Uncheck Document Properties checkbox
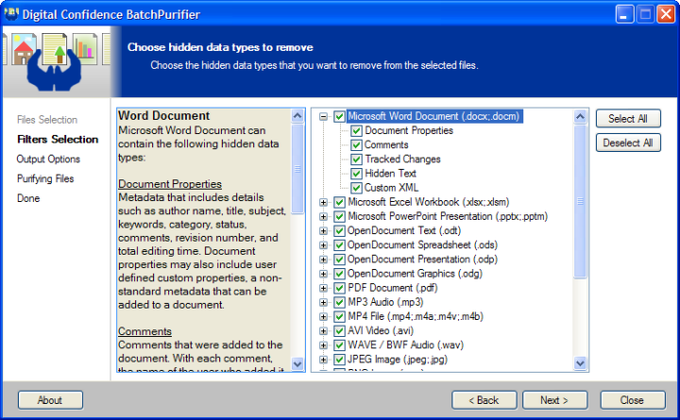680x420 pixels. click(x=356, y=131)
